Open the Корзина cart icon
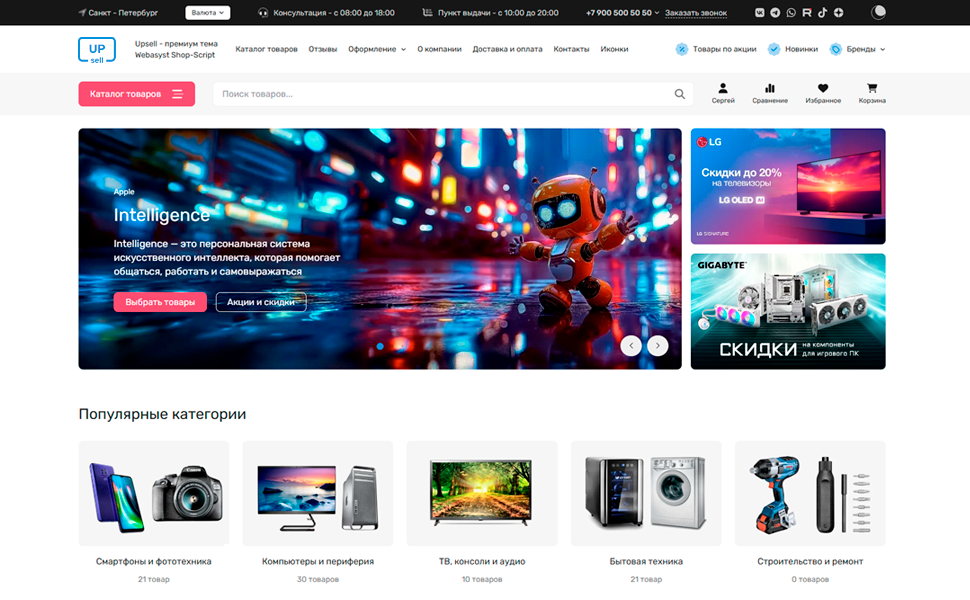The height and width of the screenshot is (600, 970). pyautogui.click(x=872, y=88)
